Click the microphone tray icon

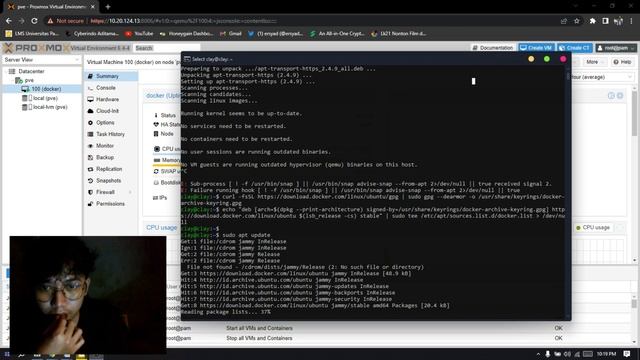[x=548, y=354]
